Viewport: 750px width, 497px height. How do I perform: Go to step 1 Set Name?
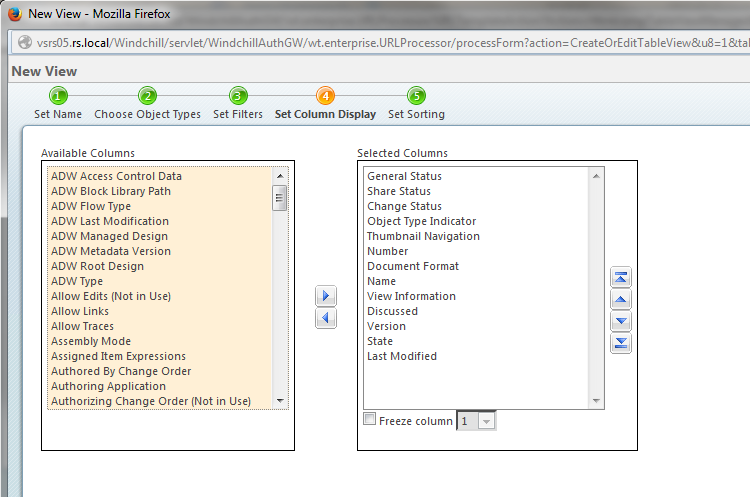[58, 103]
